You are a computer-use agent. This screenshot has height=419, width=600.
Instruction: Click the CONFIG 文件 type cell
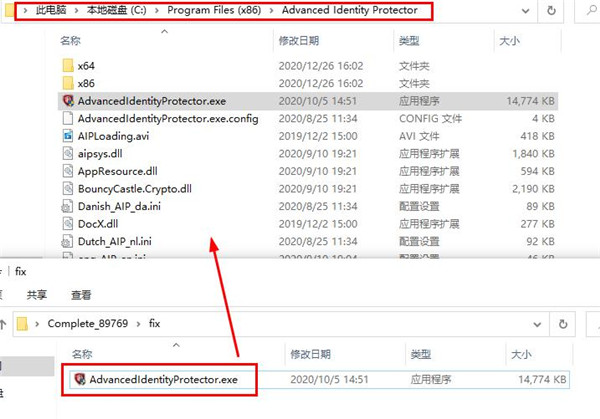pos(430,119)
